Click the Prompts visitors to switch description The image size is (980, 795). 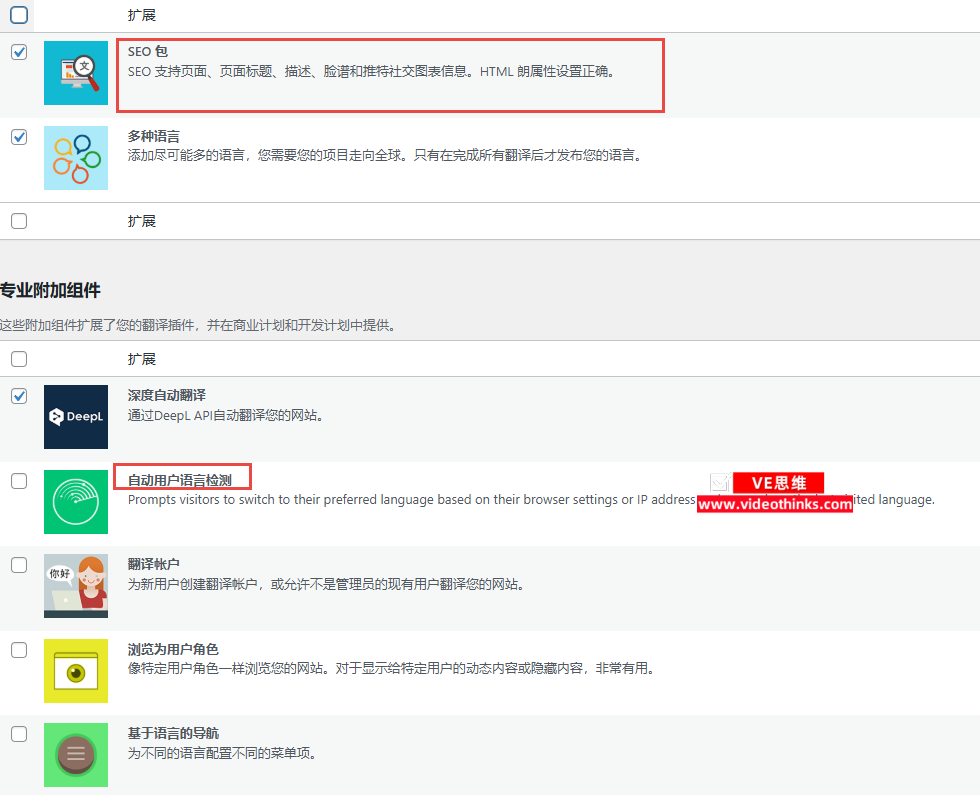[531, 499]
